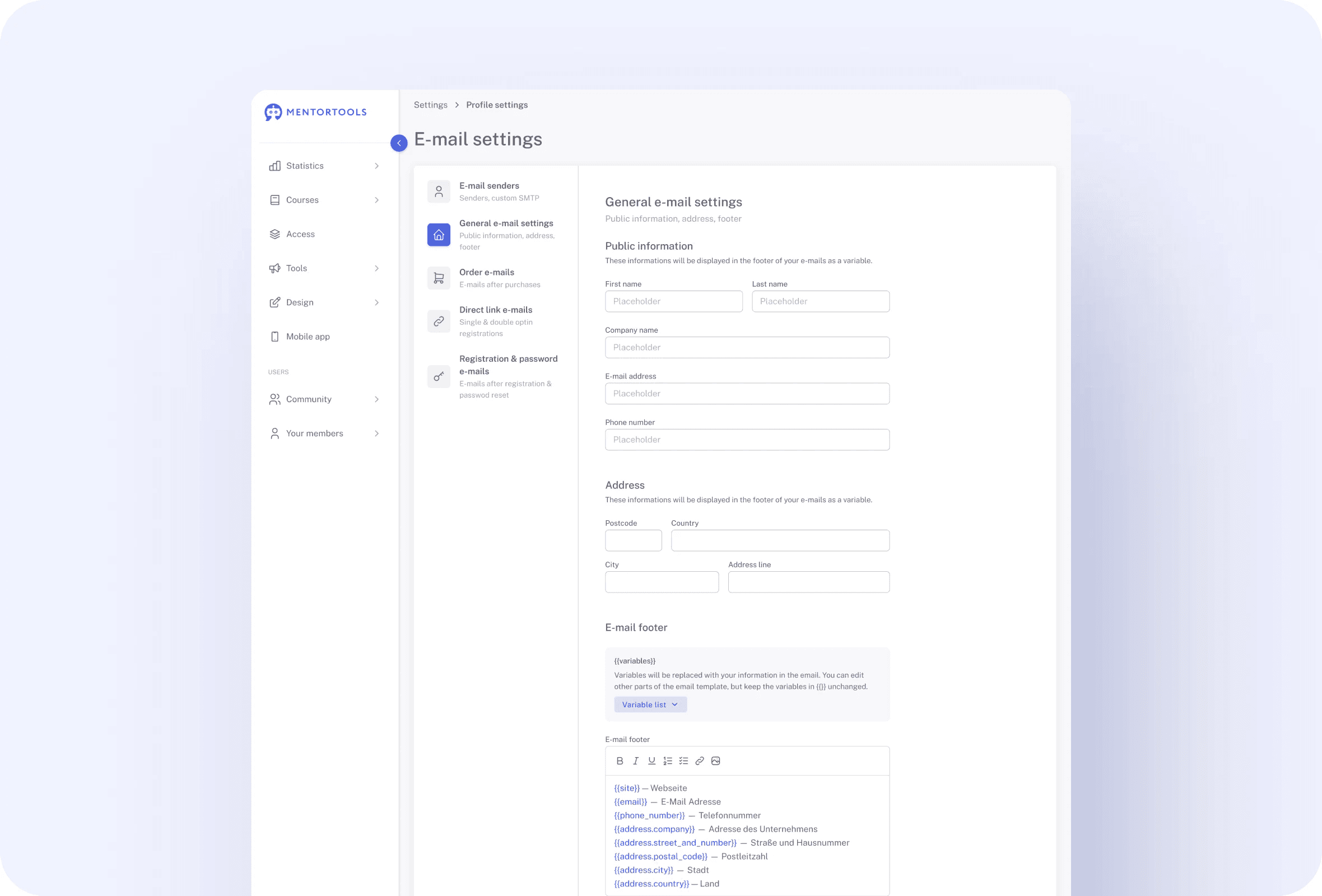Image resolution: width=1322 pixels, height=896 pixels.
Task: Click the Community people icon
Action: (274, 399)
